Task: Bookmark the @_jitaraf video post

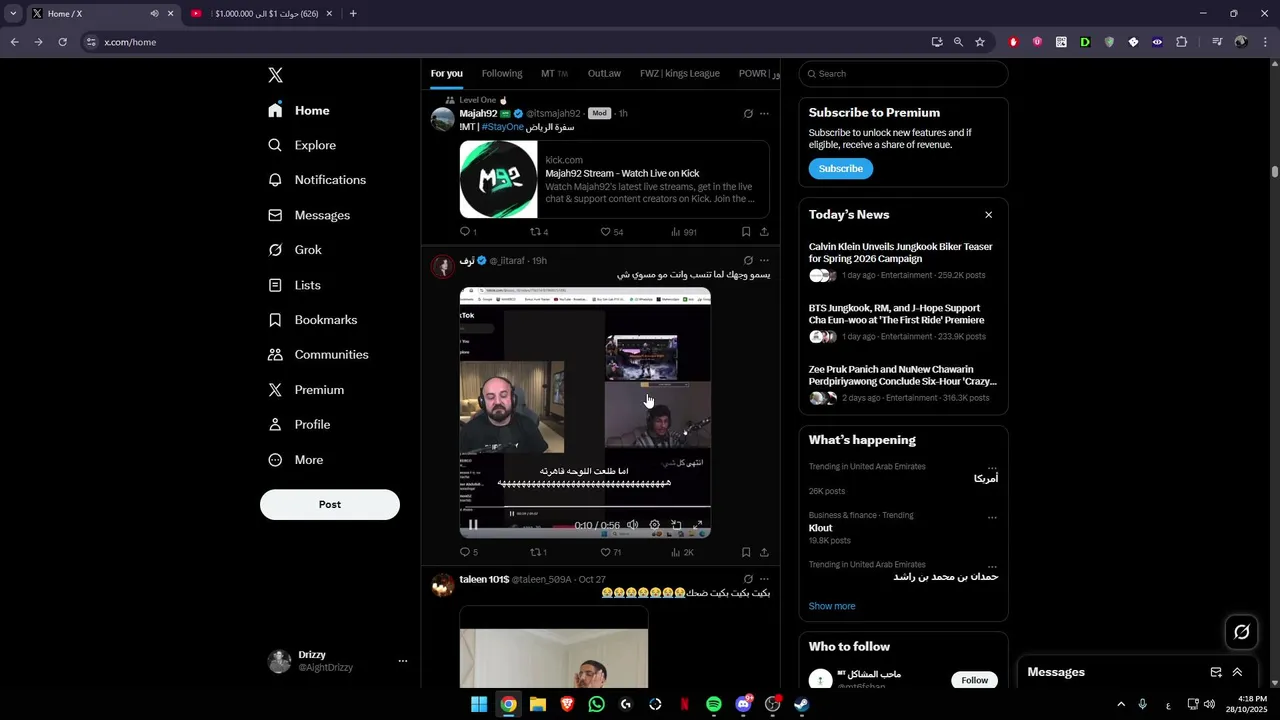Action: (746, 552)
